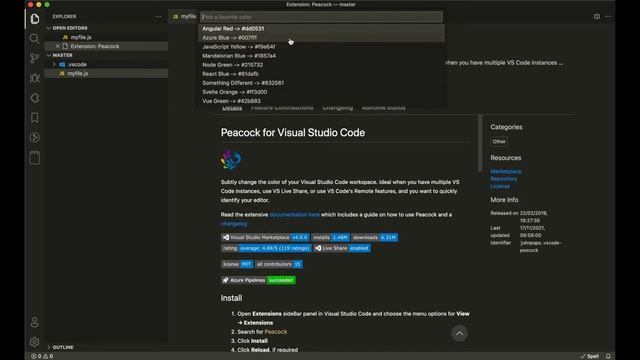Click the Peacock for Visual Studio Code heading
This screenshot has height=360, width=640.
click(x=293, y=133)
